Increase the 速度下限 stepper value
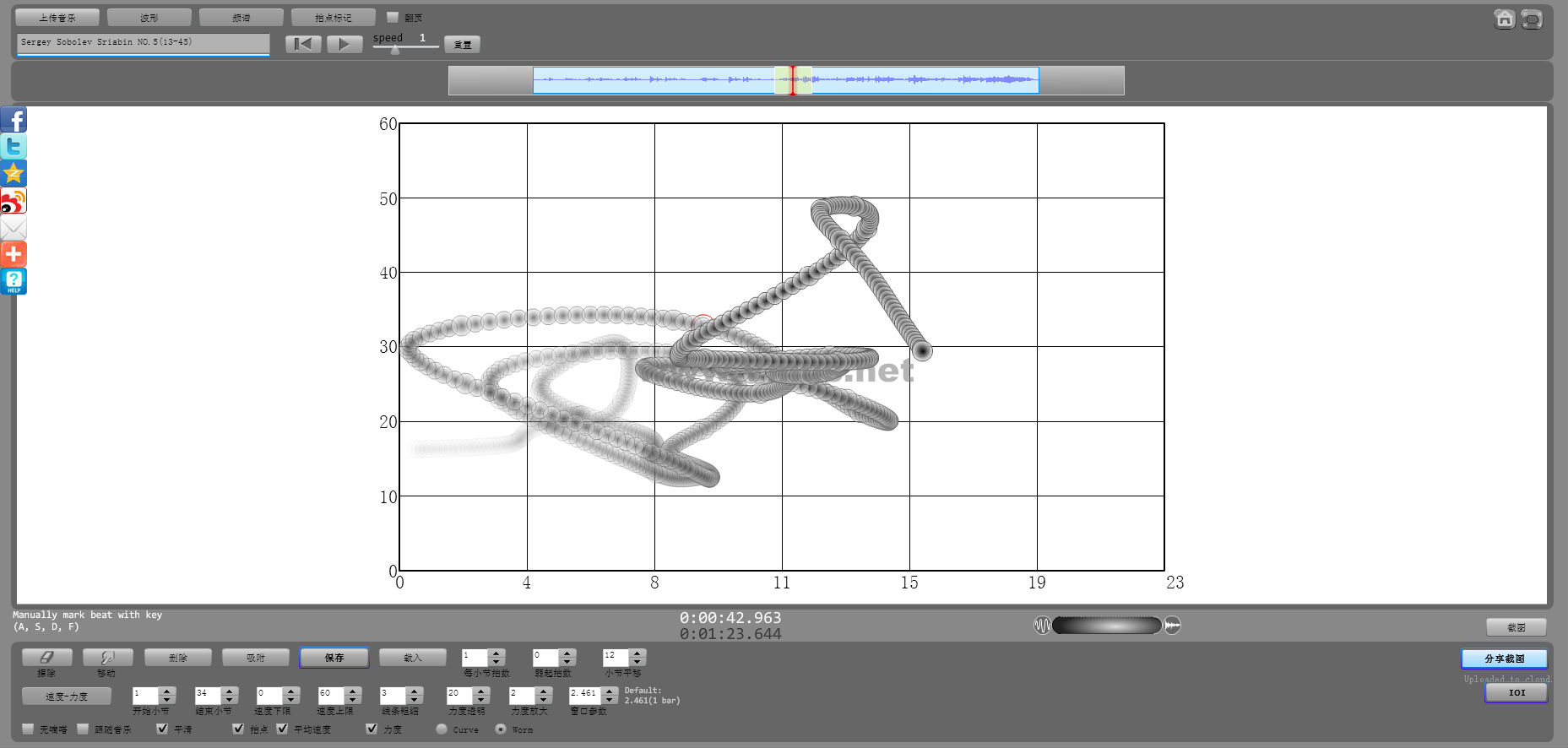This screenshot has width=1568, height=748. tap(291, 691)
